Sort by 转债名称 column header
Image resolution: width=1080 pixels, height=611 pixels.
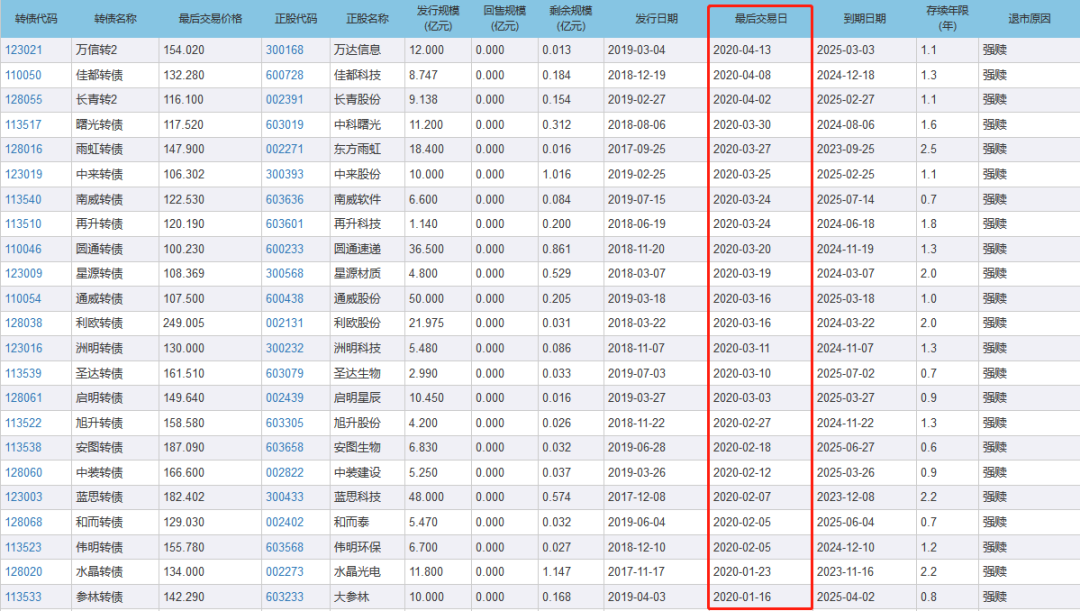(x=115, y=19)
